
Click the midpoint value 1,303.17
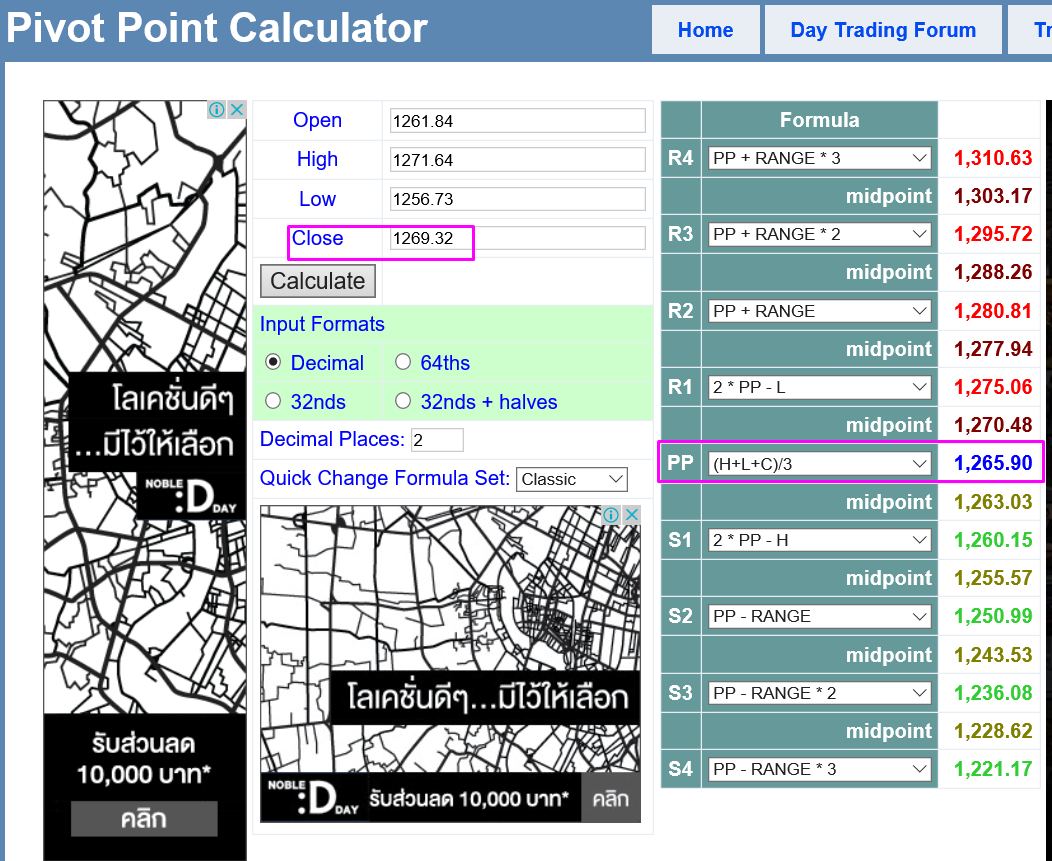[x=993, y=196]
